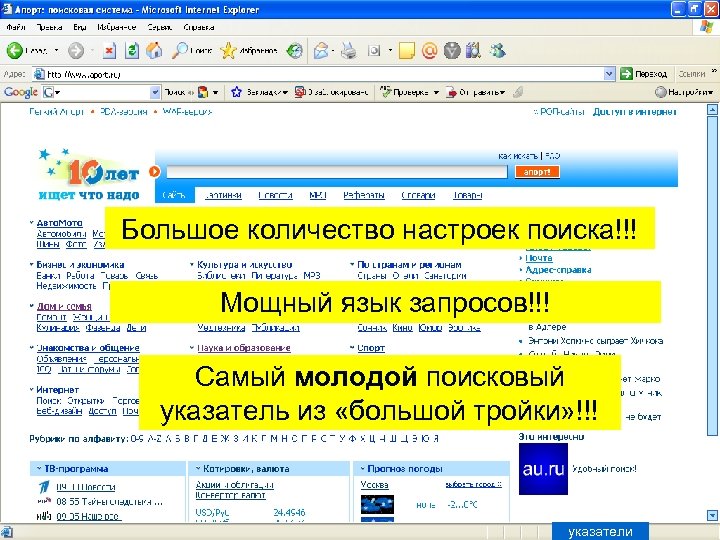
Task: Refresh the page using the toolbar icon
Action: (x=132, y=50)
